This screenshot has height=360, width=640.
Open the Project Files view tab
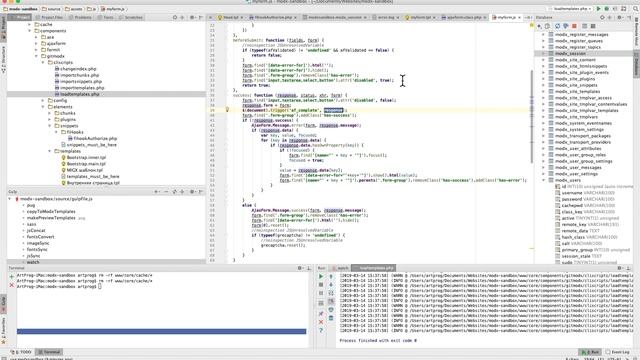click(49, 18)
